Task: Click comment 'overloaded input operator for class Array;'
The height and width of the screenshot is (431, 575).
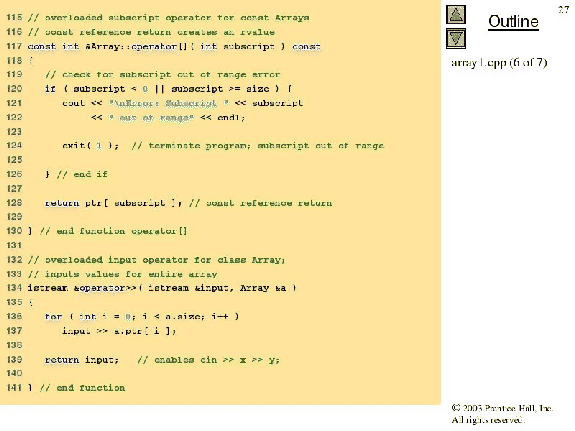Action: click(157, 260)
